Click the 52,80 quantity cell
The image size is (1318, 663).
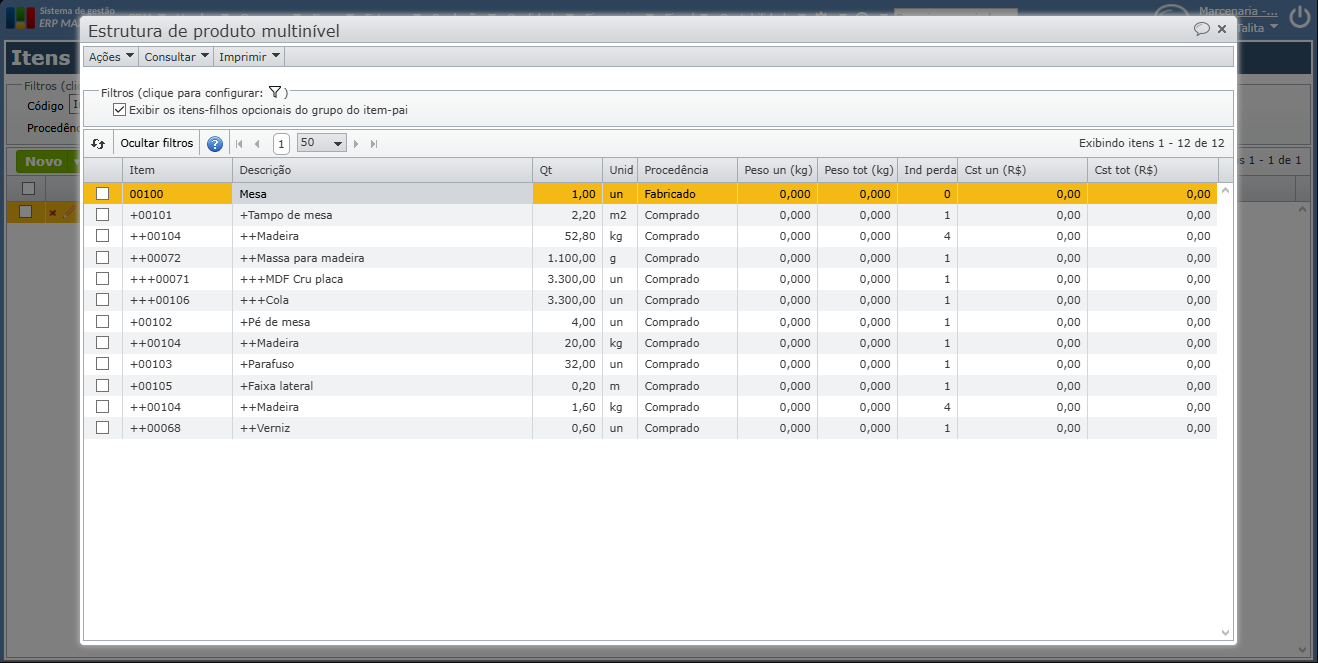coord(567,236)
